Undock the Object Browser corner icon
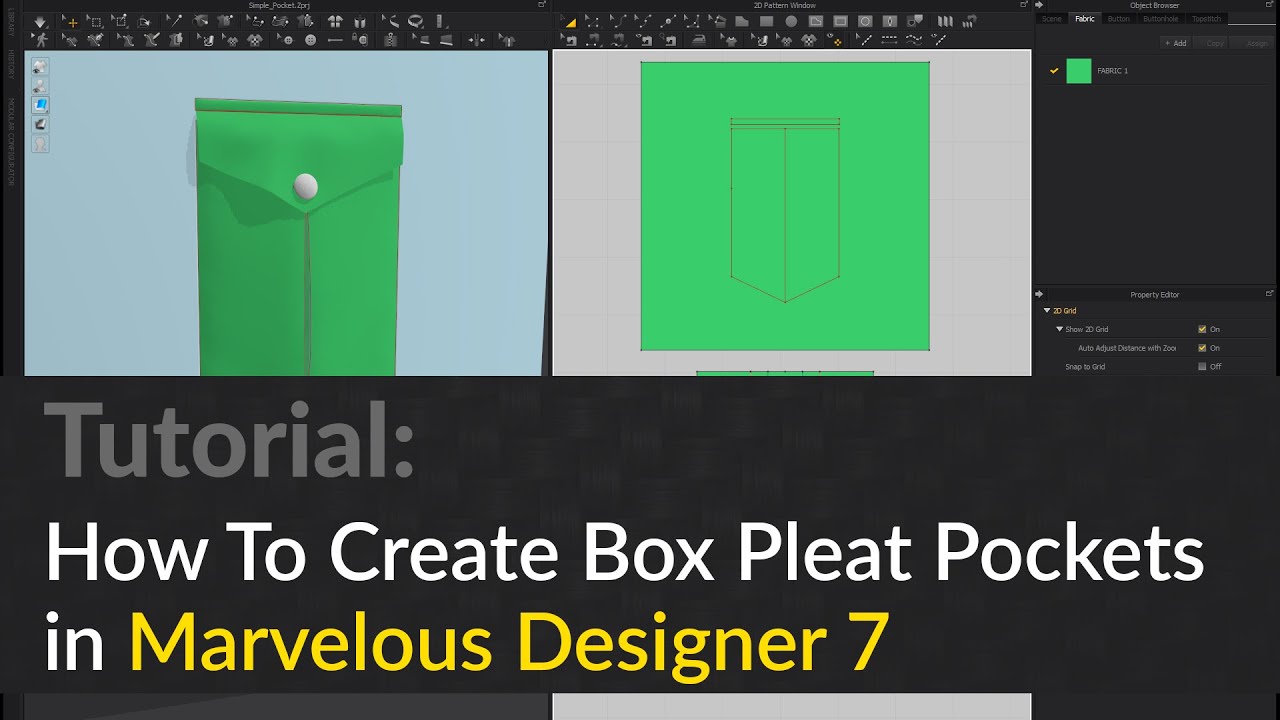Screen dimensions: 1280x720 pos(1270,5)
